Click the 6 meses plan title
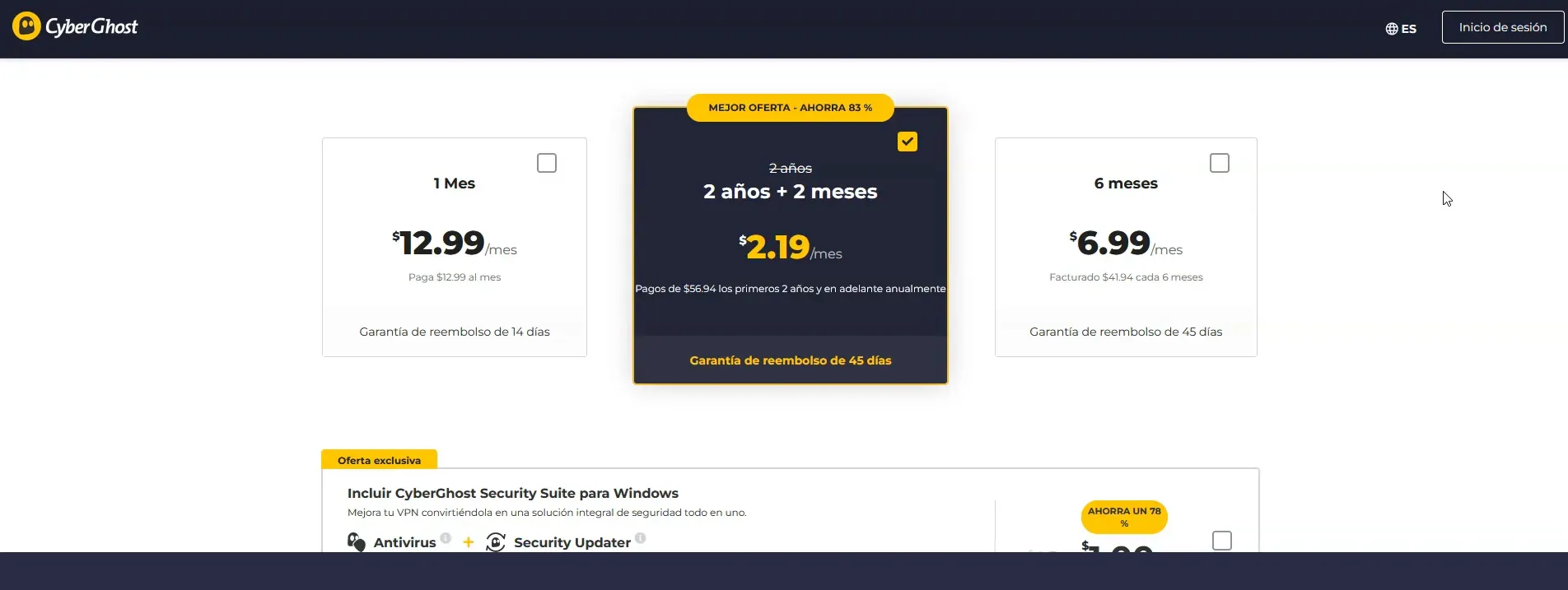The width and height of the screenshot is (1568, 590). (1126, 184)
